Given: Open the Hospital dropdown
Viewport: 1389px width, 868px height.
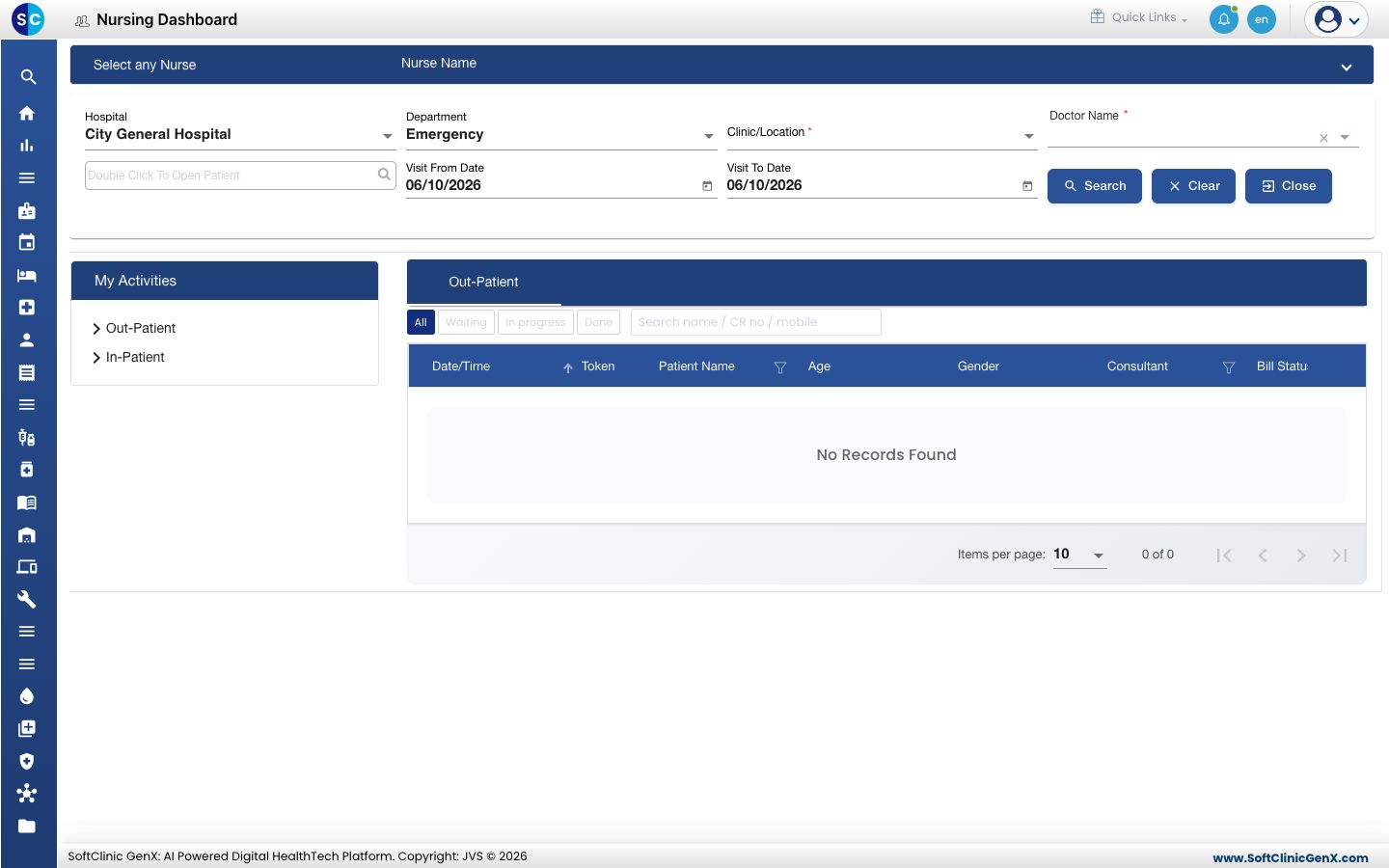Looking at the screenshot, I should pos(240,135).
